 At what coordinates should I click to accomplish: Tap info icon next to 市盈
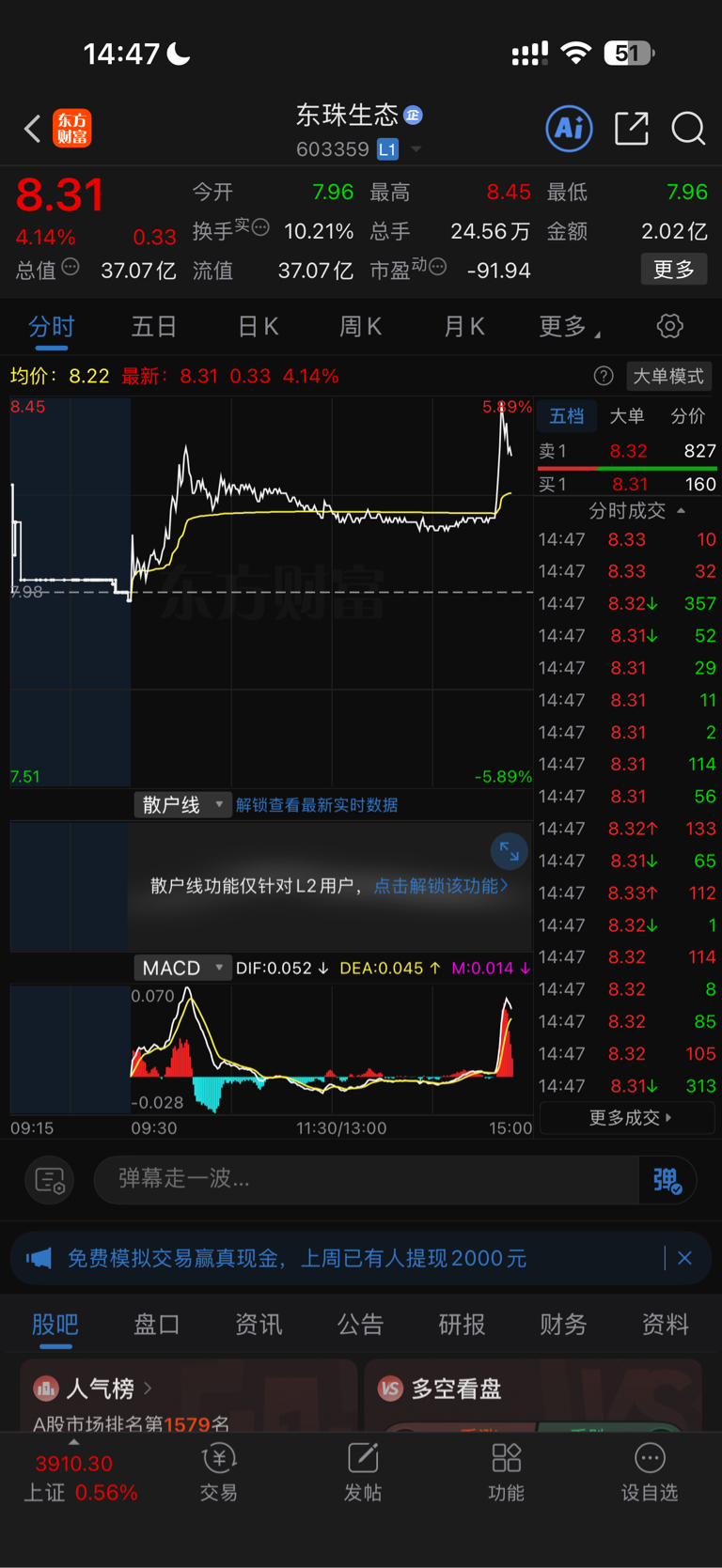[x=437, y=267]
